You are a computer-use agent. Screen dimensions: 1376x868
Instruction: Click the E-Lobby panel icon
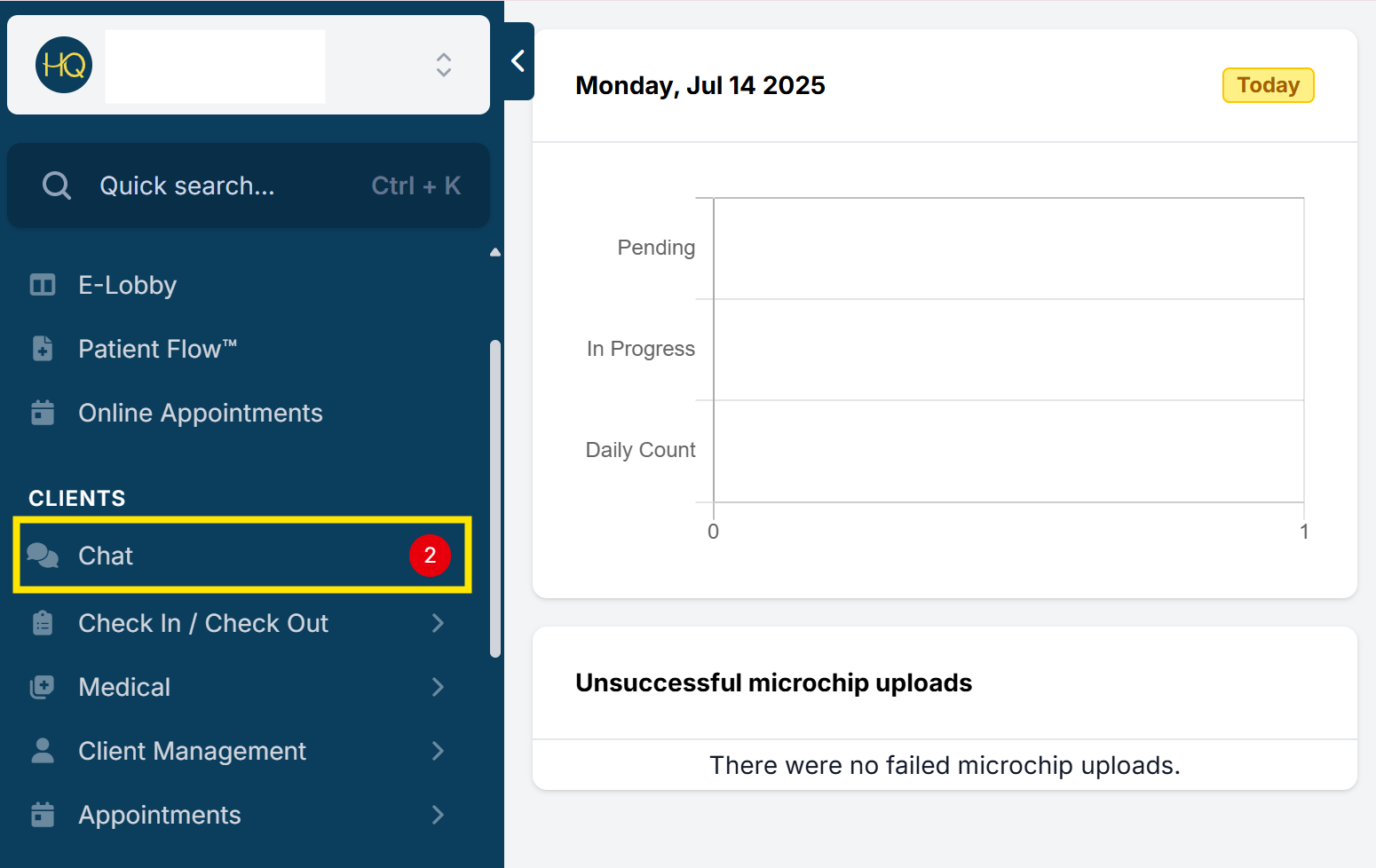(43, 285)
